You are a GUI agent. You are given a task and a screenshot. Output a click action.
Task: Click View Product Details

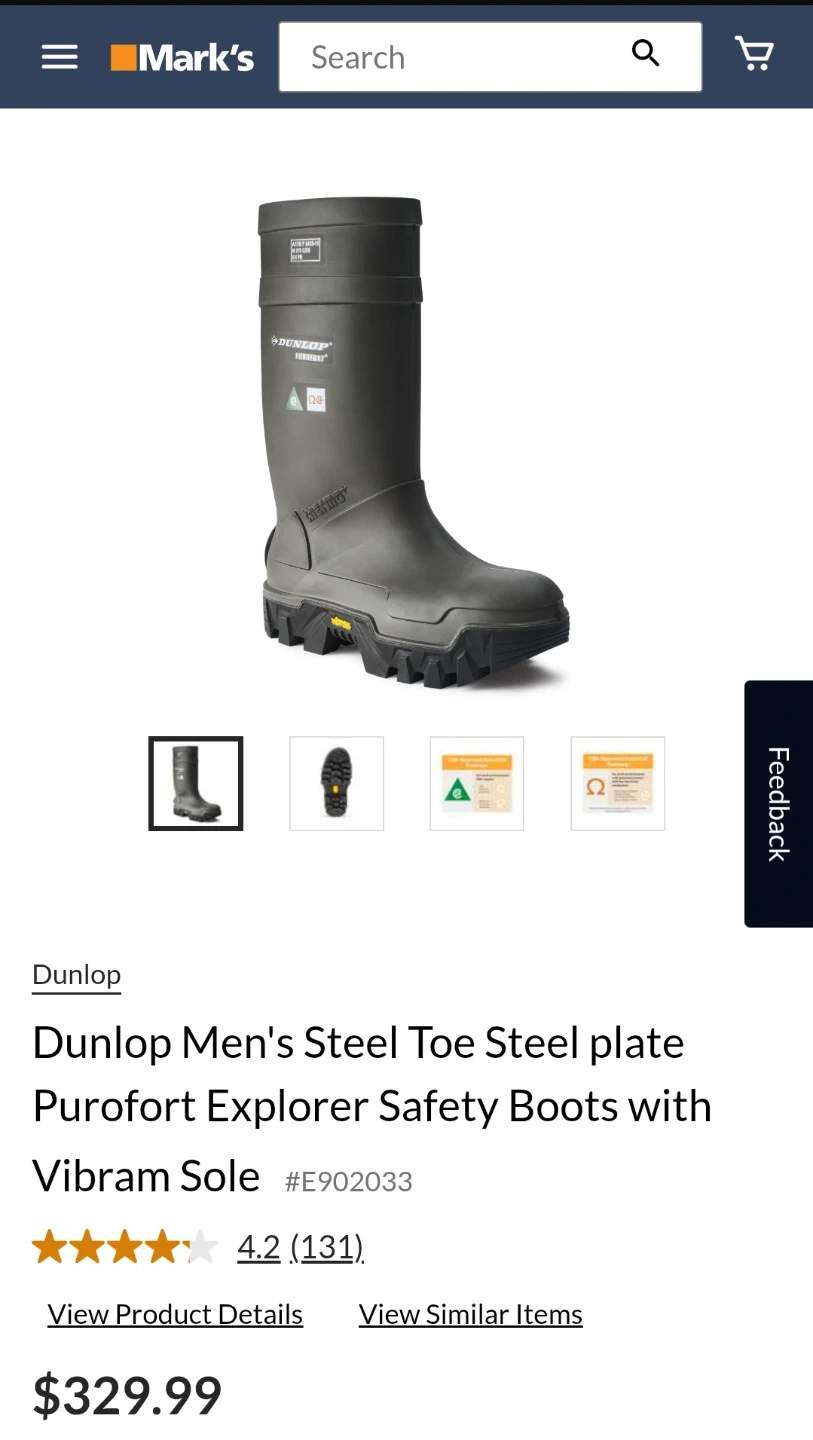point(175,1314)
